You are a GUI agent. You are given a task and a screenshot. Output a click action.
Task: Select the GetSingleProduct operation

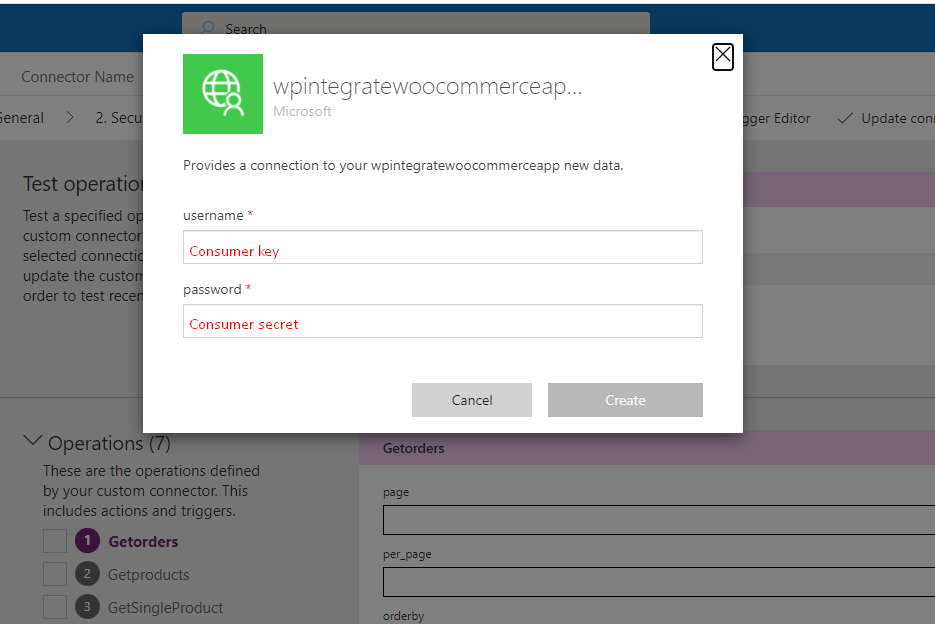165,607
